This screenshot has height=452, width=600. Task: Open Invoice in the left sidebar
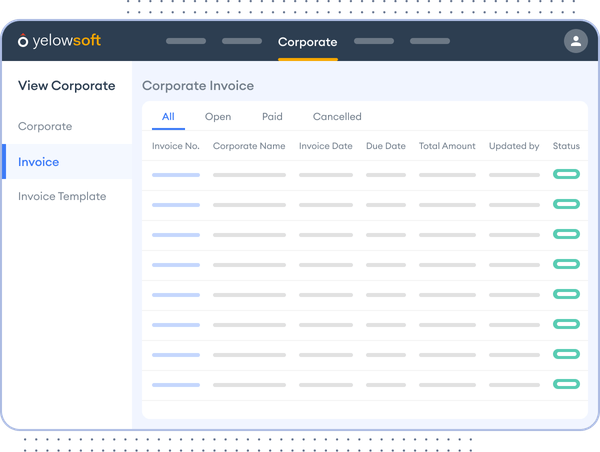(67, 162)
